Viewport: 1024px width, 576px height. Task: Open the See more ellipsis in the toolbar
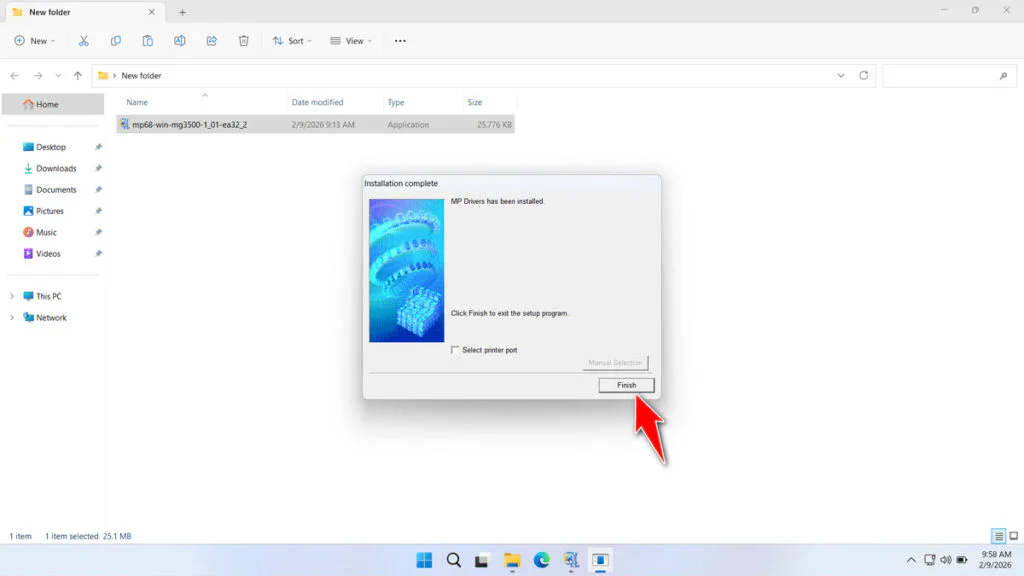[399, 40]
